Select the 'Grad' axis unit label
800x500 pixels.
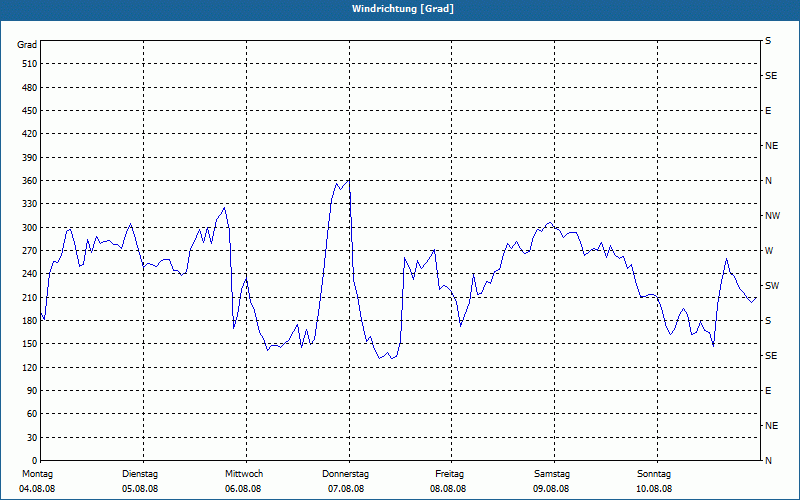27,45
